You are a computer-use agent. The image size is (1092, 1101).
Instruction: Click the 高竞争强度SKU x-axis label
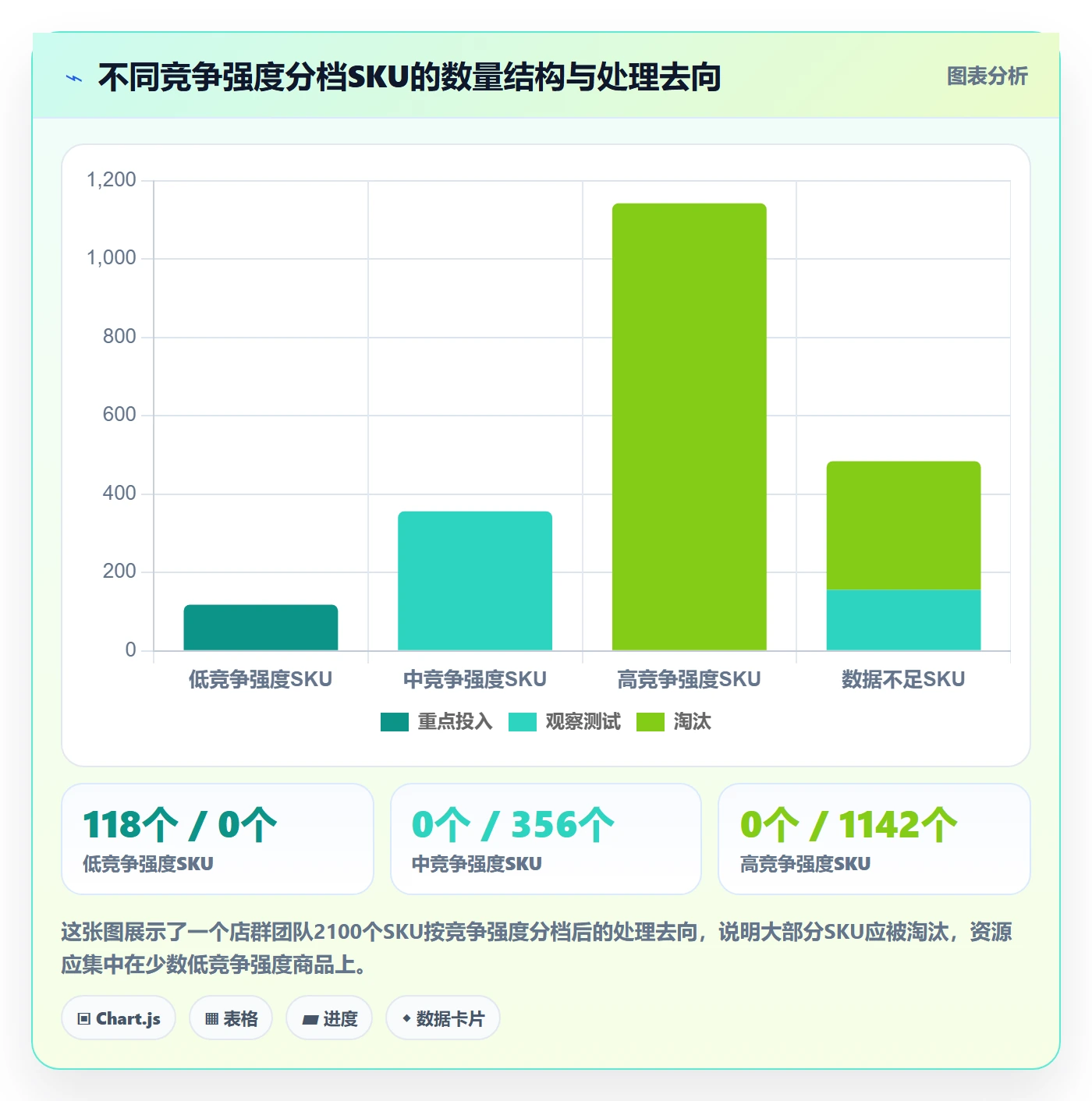click(690, 679)
